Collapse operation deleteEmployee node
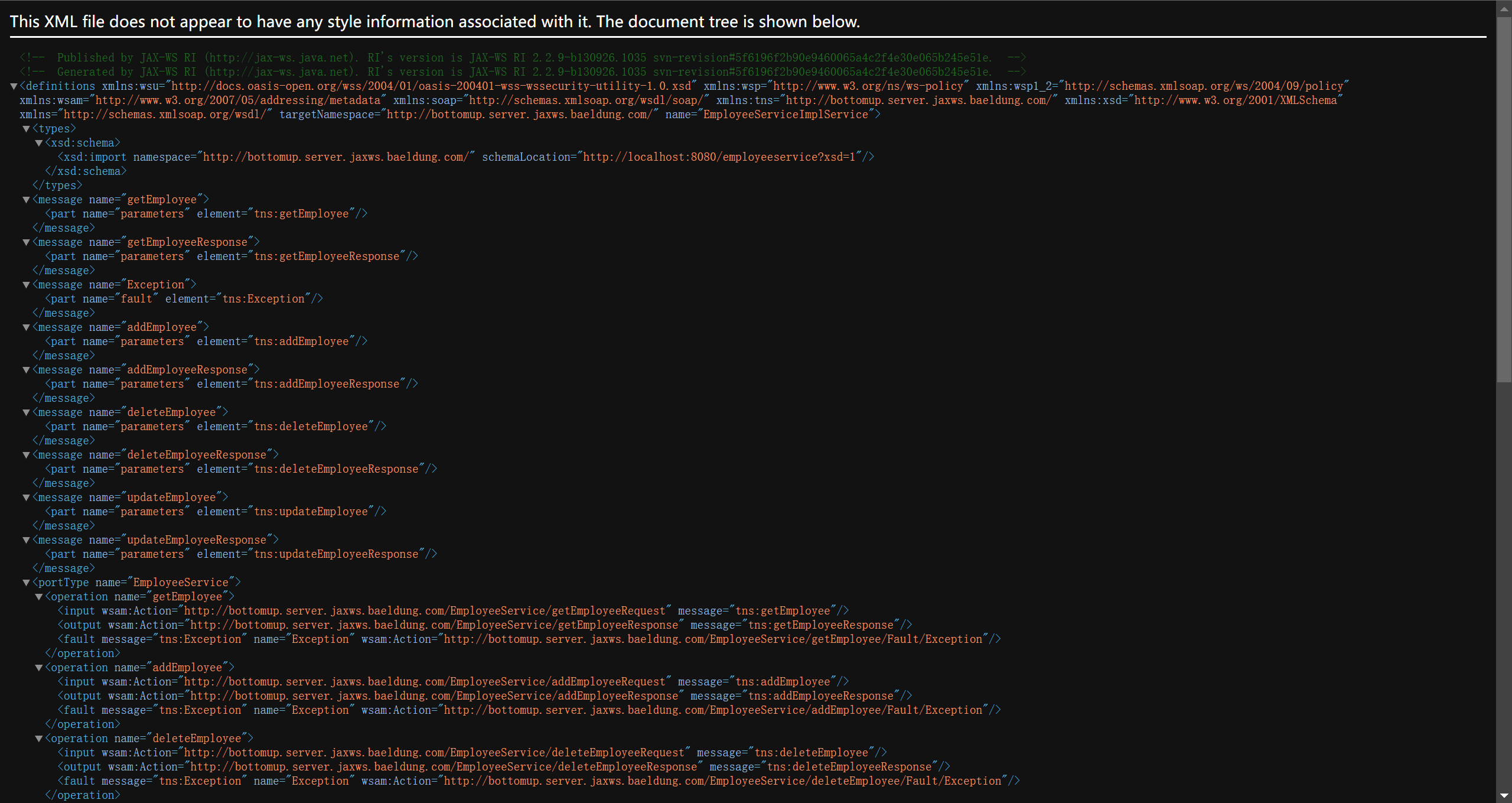 coord(39,739)
